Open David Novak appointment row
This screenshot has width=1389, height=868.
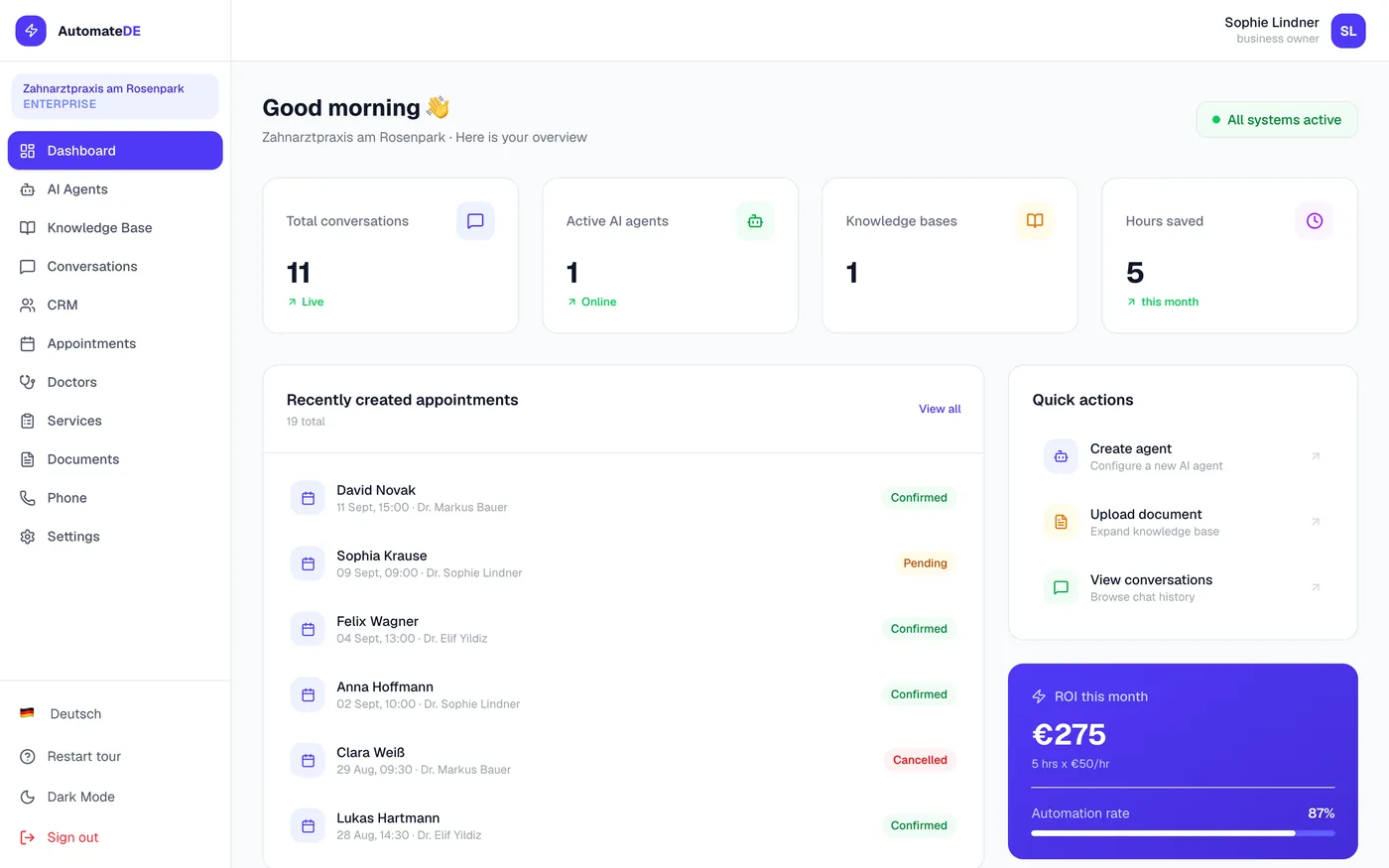[623, 498]
